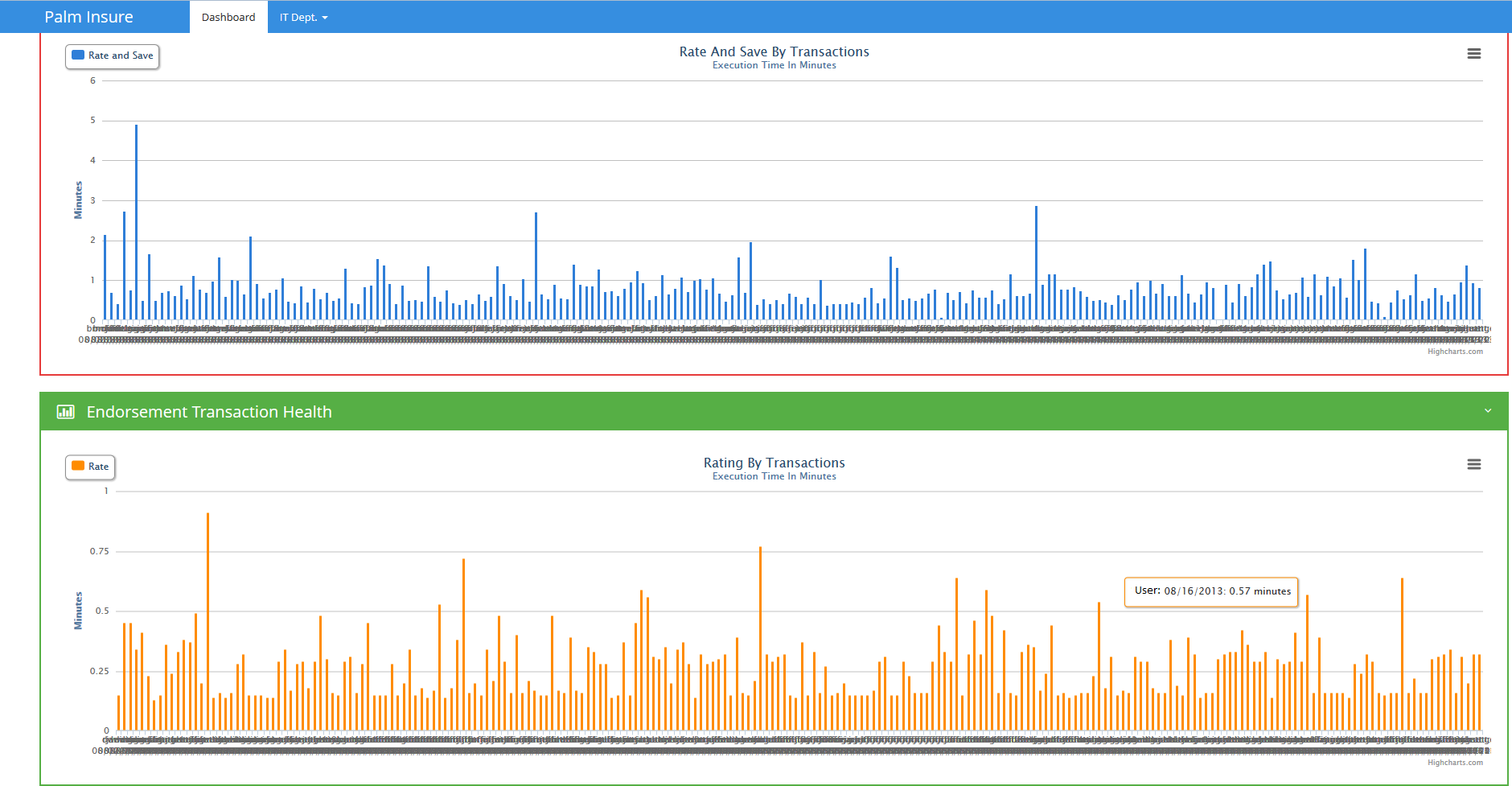
Task: Select the tallest blue bar near 5 minutes
Action: 136,225
